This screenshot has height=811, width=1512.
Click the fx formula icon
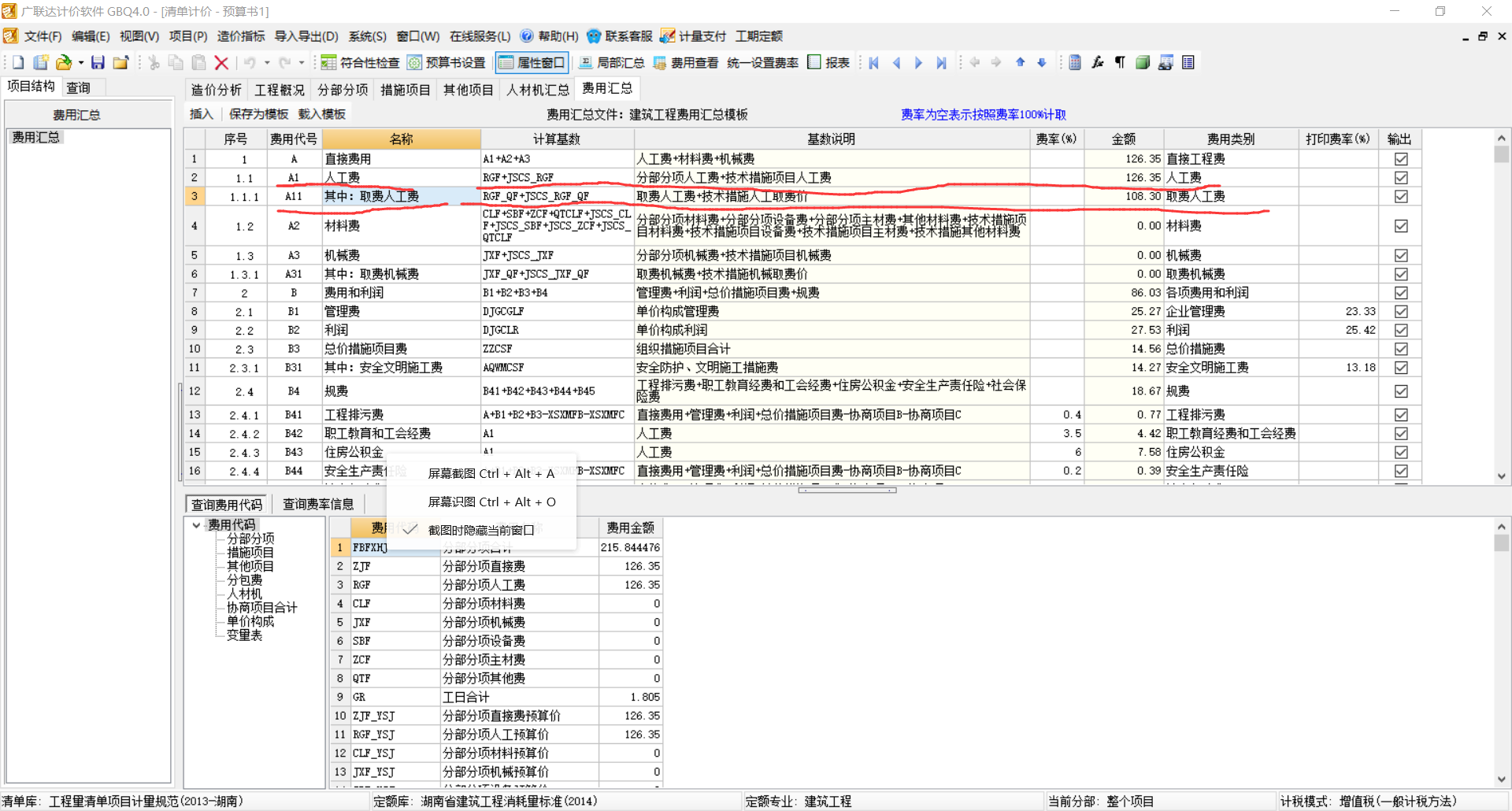click(1098, 62)
